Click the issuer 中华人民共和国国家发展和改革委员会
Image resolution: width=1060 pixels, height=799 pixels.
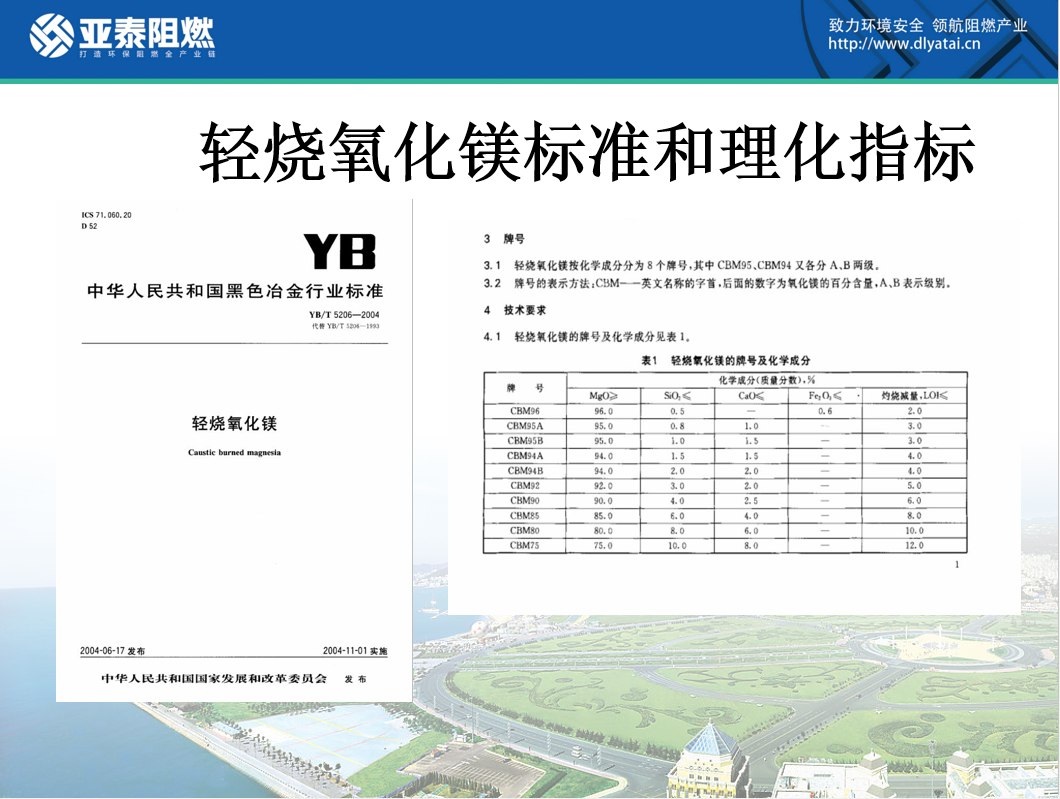214,679
